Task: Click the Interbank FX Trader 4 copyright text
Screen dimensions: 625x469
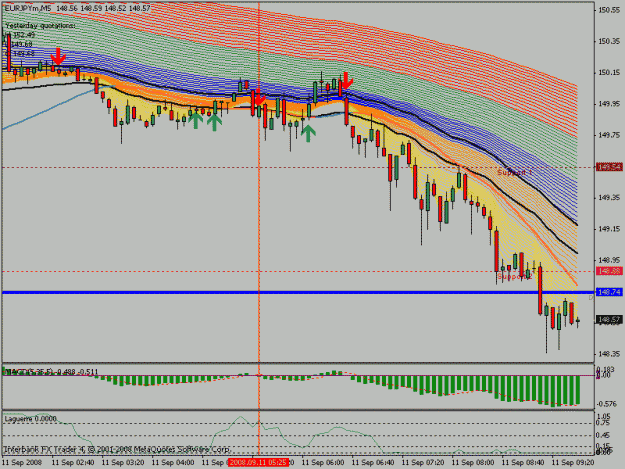Action: click(x=117, y=449)
